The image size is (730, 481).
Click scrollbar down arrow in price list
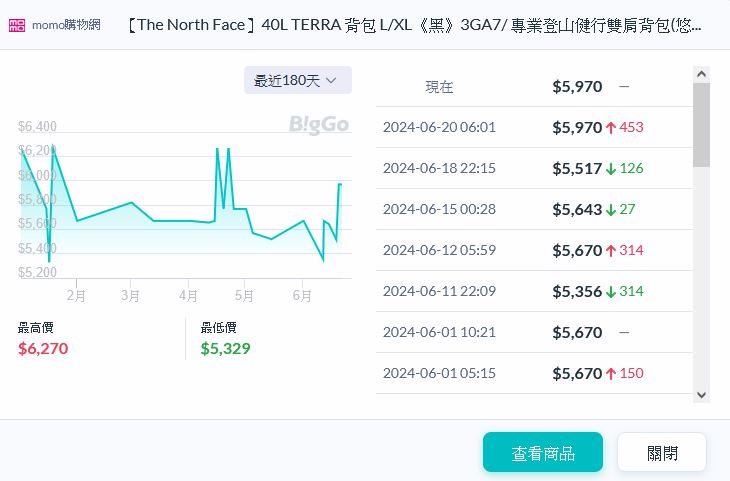tap(701, 394)
